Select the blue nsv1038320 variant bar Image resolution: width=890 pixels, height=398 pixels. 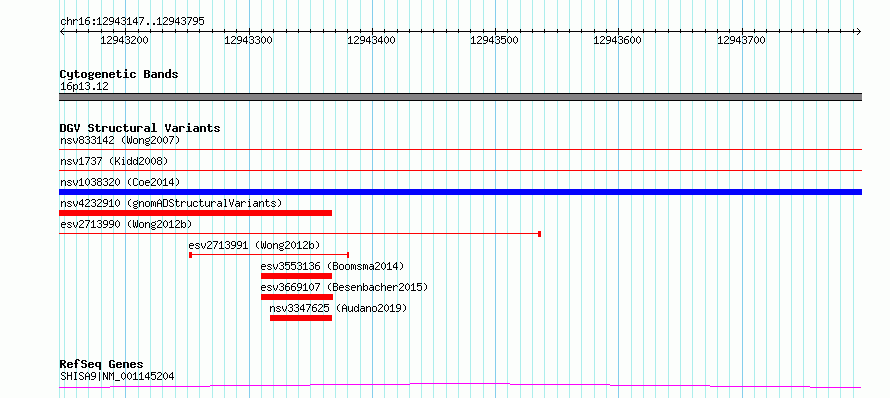coord(460,192)
